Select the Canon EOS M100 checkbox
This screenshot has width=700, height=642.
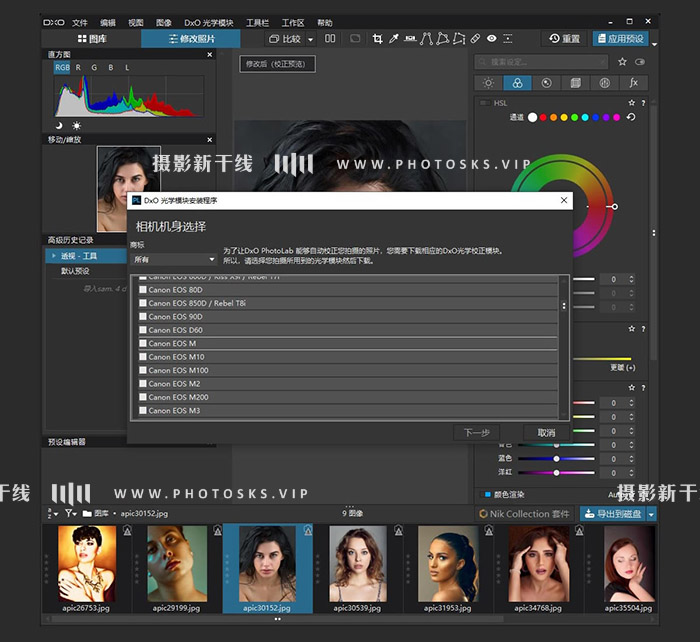pyautogui.click(x=143, y=370)
